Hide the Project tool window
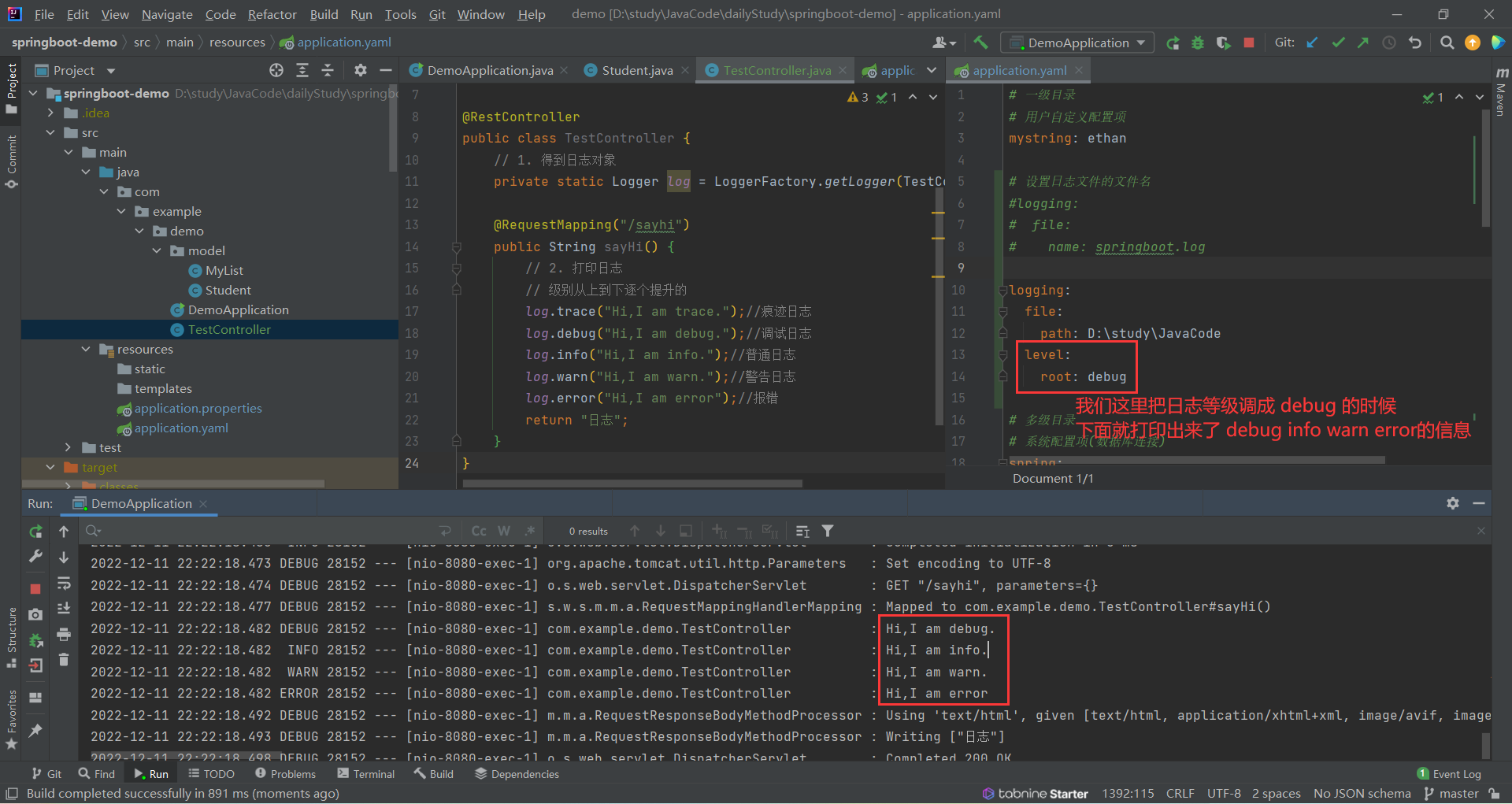Screen dimensions: 1512x804 [x=386, y=70]
